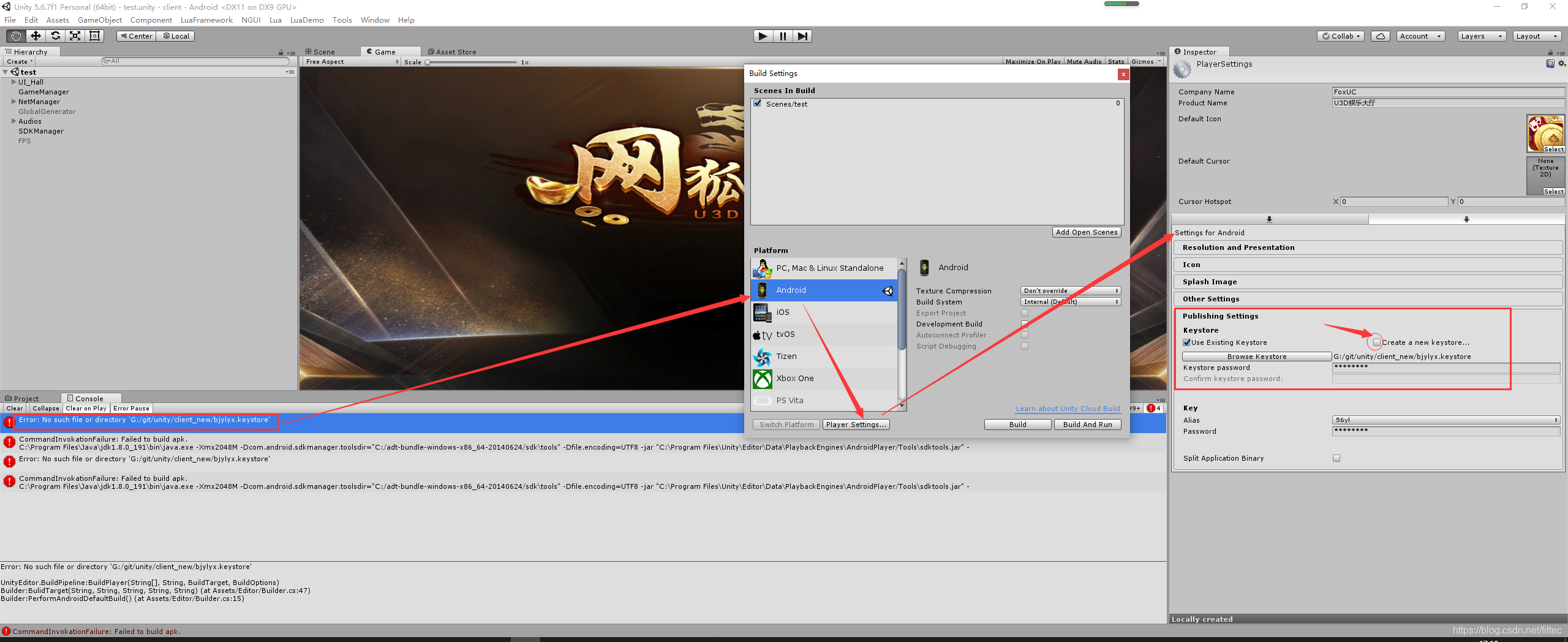Open the Assets menu
Screen dimensions: 1568x642
coord(58,20)
